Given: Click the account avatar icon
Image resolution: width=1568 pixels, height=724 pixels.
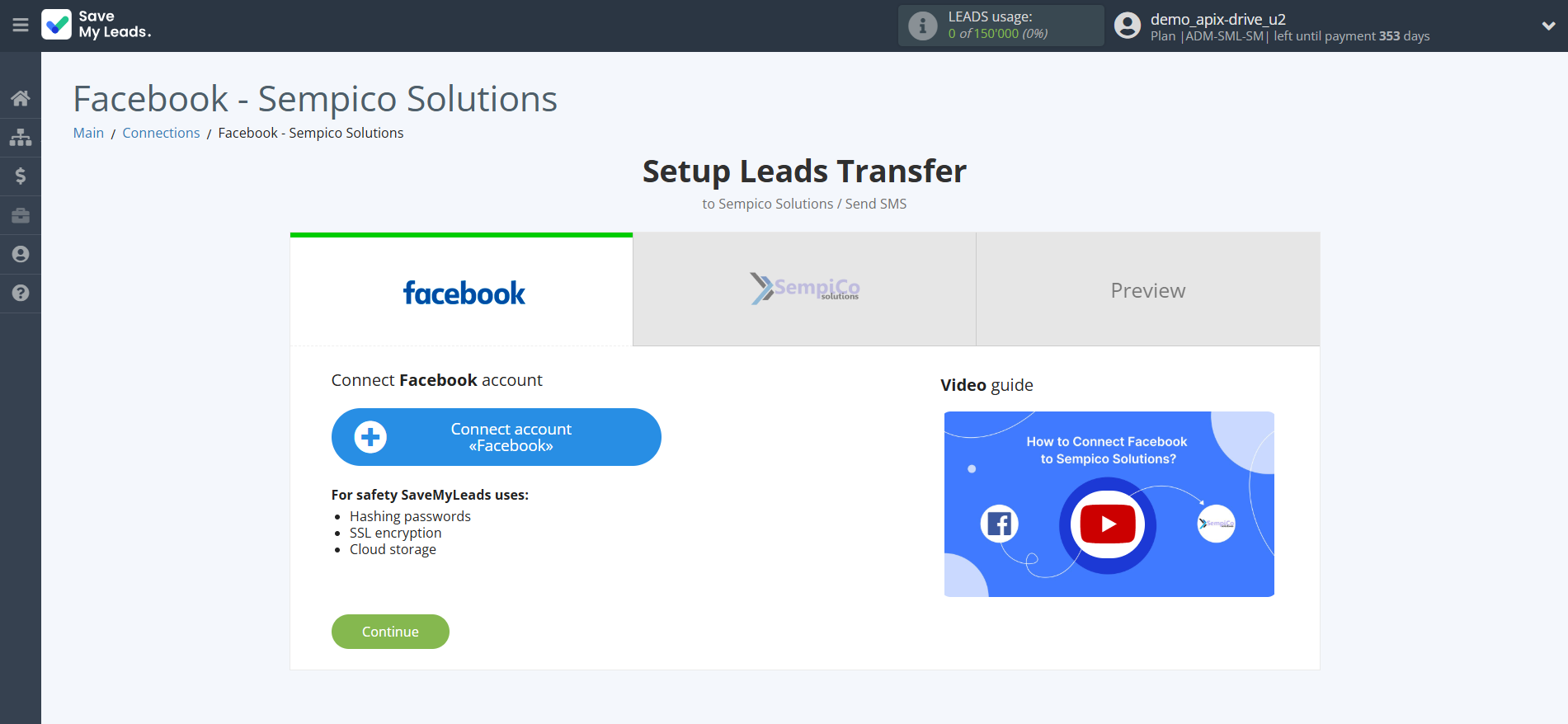Looking at the screenshot, I should 1128,26.
